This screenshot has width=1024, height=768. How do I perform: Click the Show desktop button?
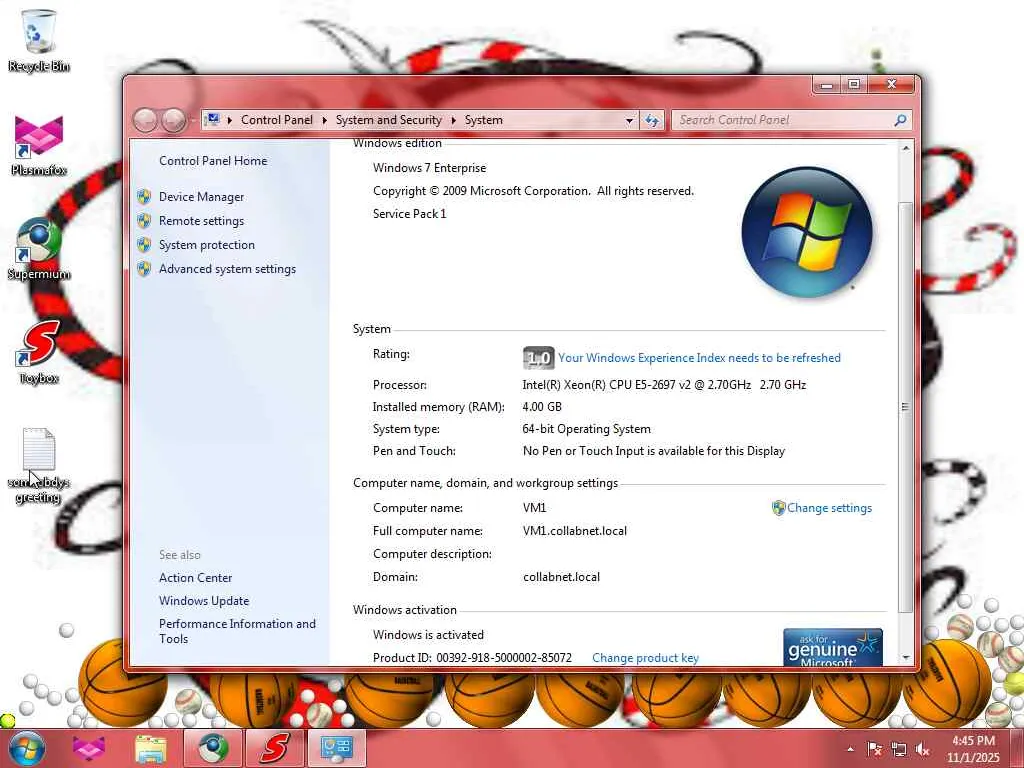[x=1017, y=749]
